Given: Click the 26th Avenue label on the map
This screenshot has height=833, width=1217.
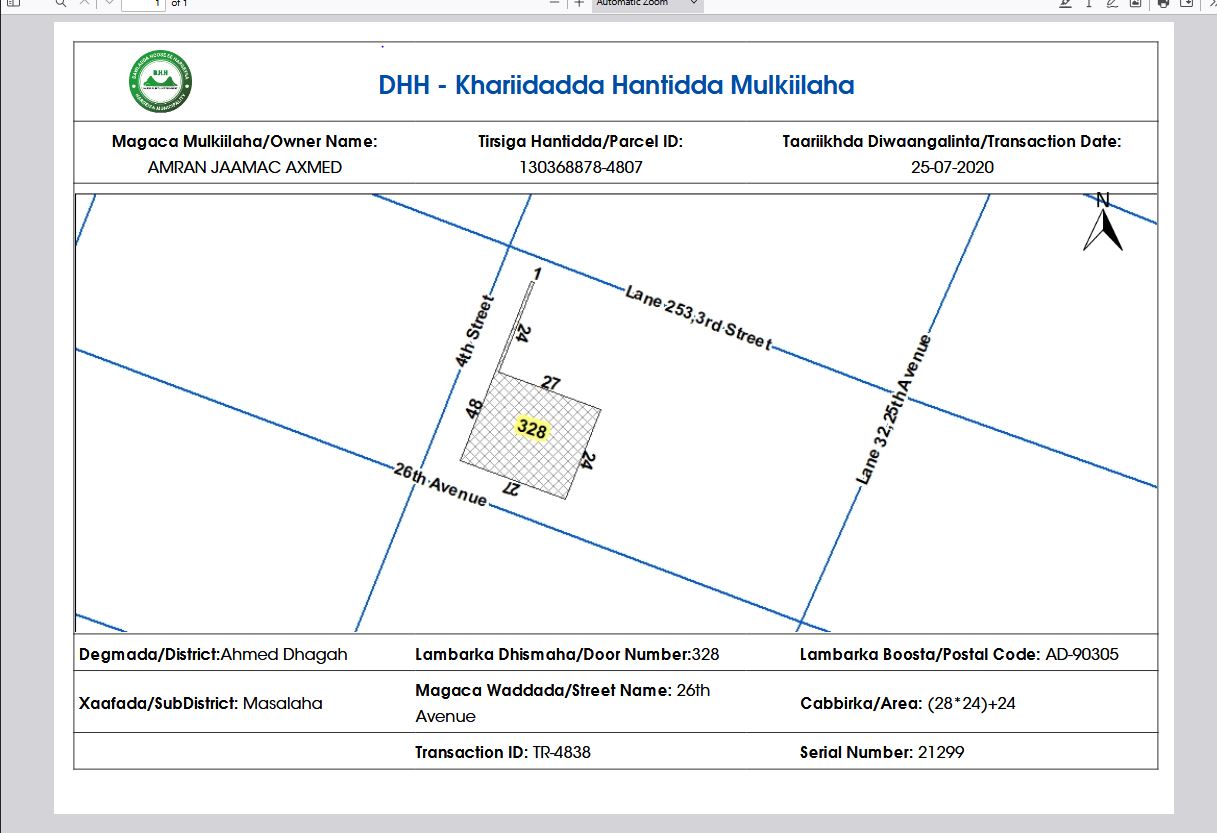Looking at the screenshot, I should pos(441,484).
